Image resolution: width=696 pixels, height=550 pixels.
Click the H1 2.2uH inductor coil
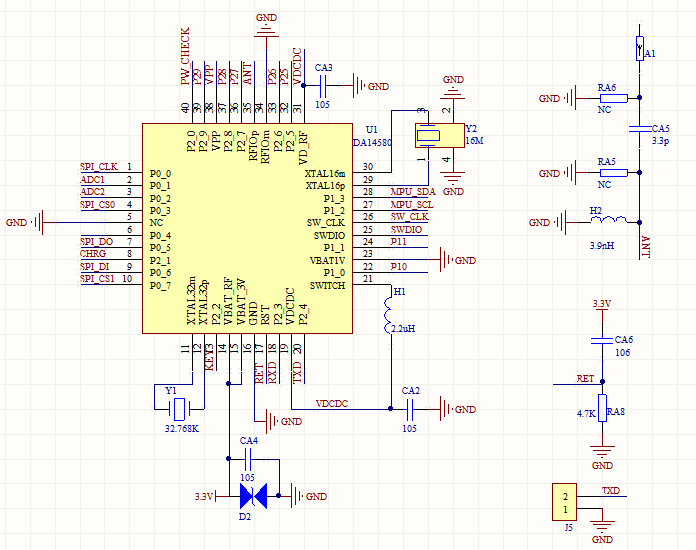389,315
